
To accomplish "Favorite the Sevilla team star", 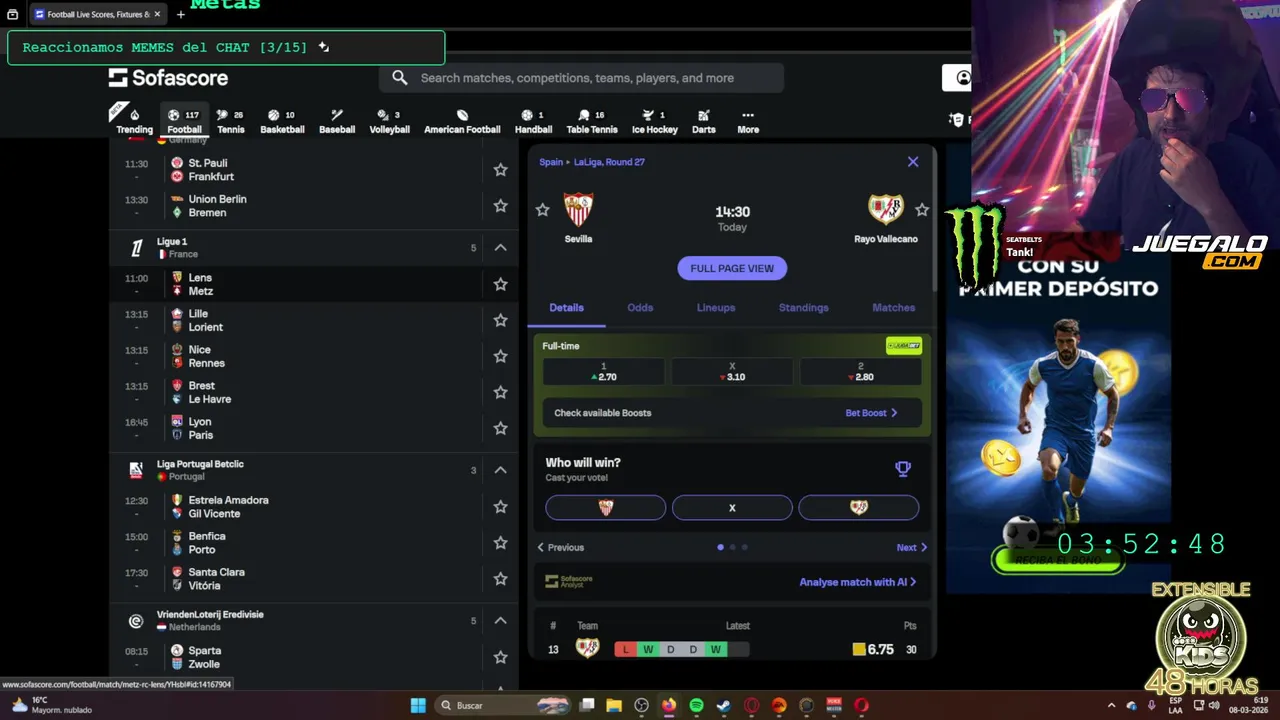I will click(x=542, y=210).
